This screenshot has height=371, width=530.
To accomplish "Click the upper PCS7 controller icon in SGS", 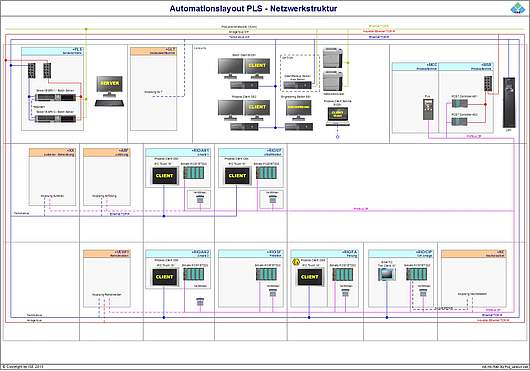I will pyautogui.click(x=460, y=103).
